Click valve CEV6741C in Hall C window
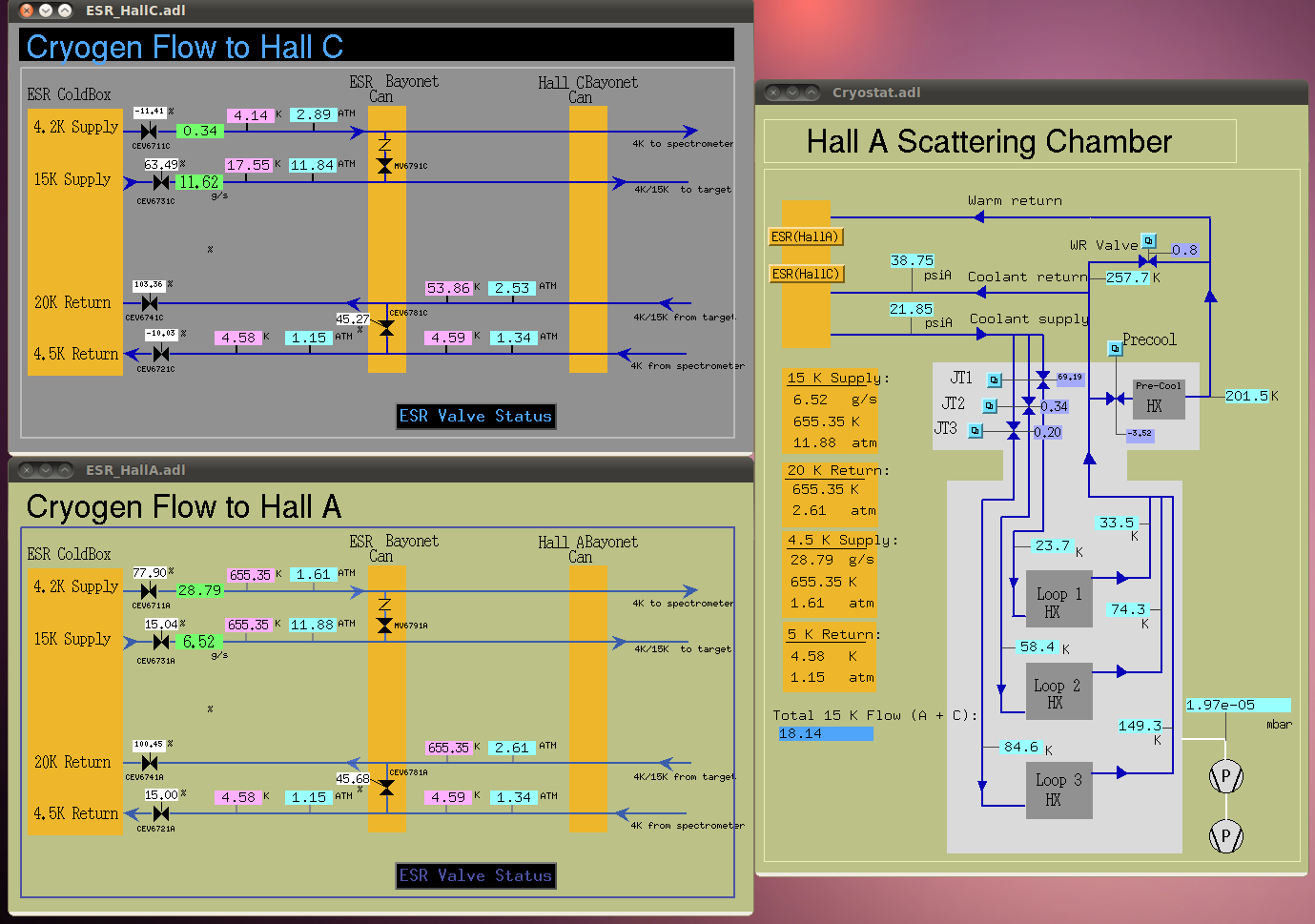The height and width of the screenshot is (924, 1315). (x=150, y=303)
